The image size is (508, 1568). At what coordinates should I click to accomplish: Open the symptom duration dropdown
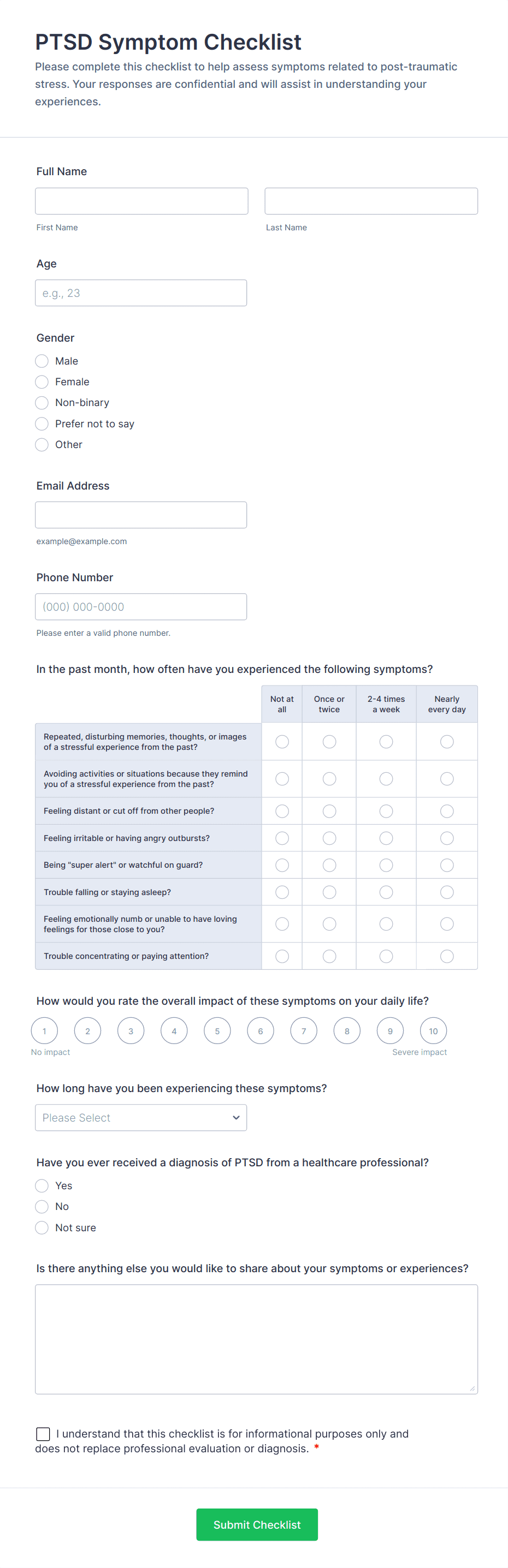[141, 1117]
